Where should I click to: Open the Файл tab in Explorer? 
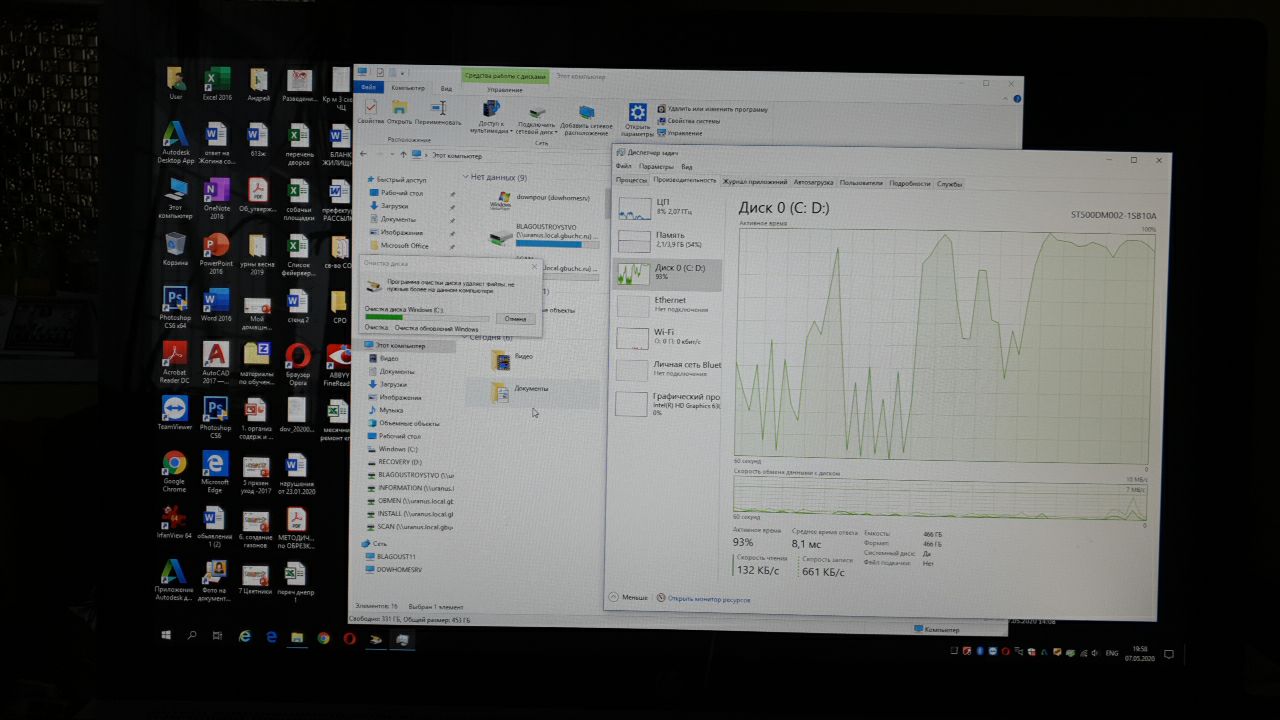pyautogui.click(x=369, y=88)
